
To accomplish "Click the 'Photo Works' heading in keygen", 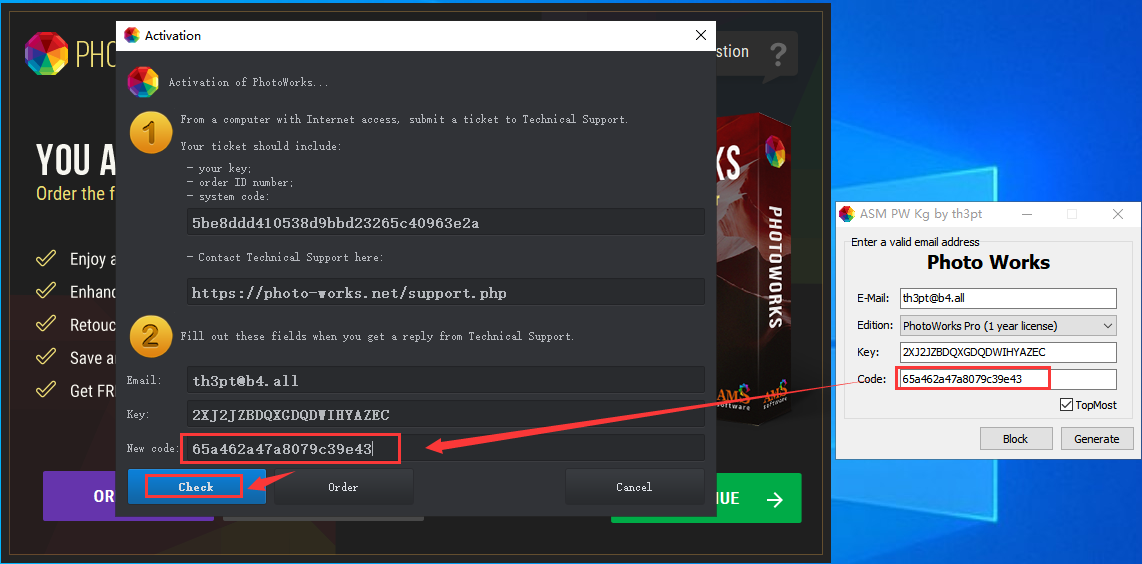I will tap(988, 262).
